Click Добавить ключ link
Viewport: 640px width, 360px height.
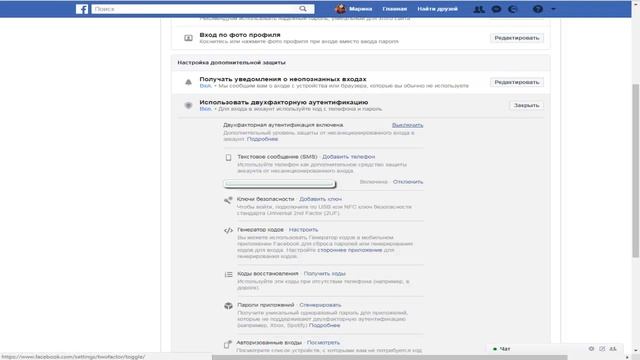[x=320, y=199]
